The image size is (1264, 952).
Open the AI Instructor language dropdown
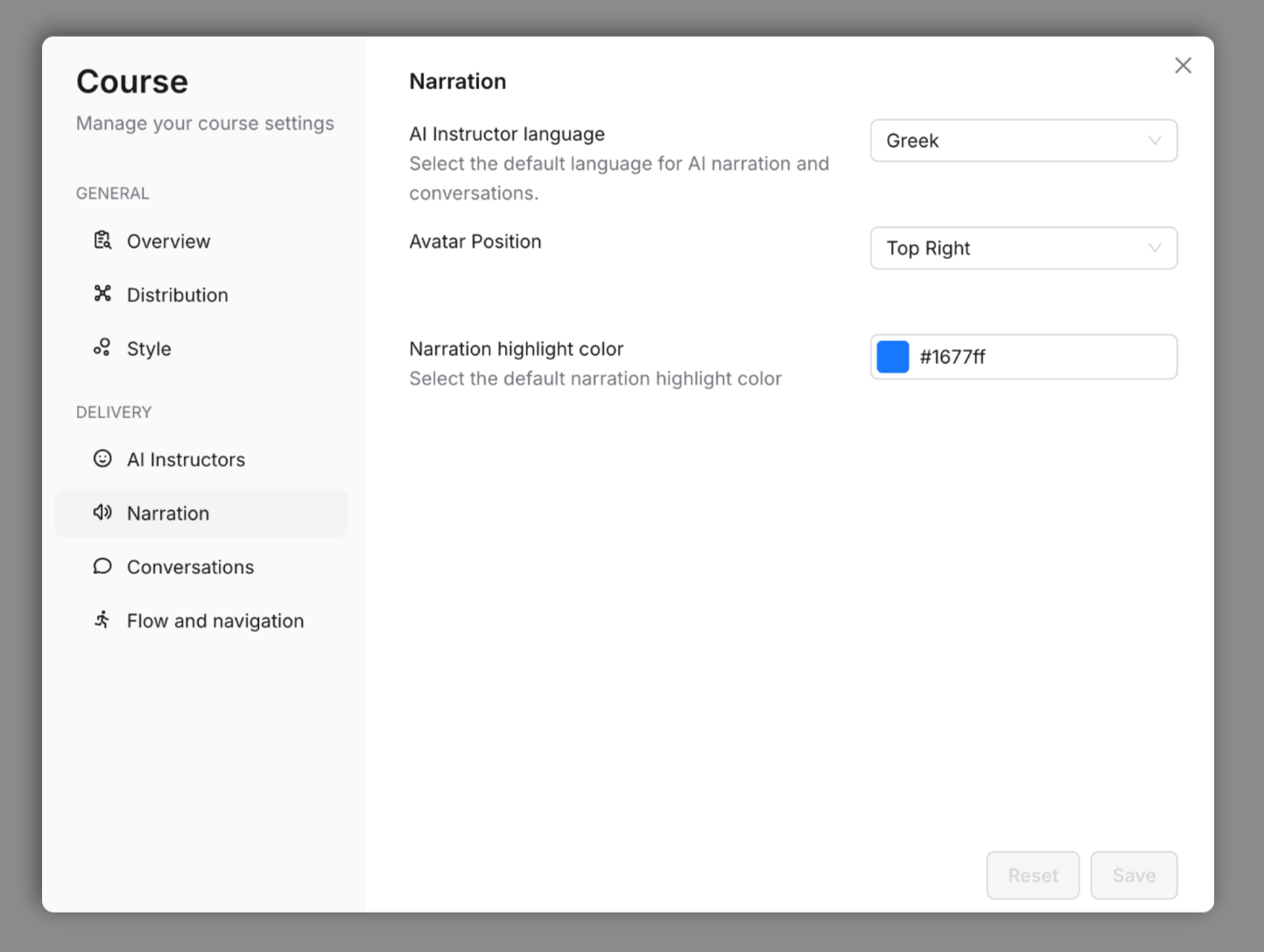(1023, 140)
